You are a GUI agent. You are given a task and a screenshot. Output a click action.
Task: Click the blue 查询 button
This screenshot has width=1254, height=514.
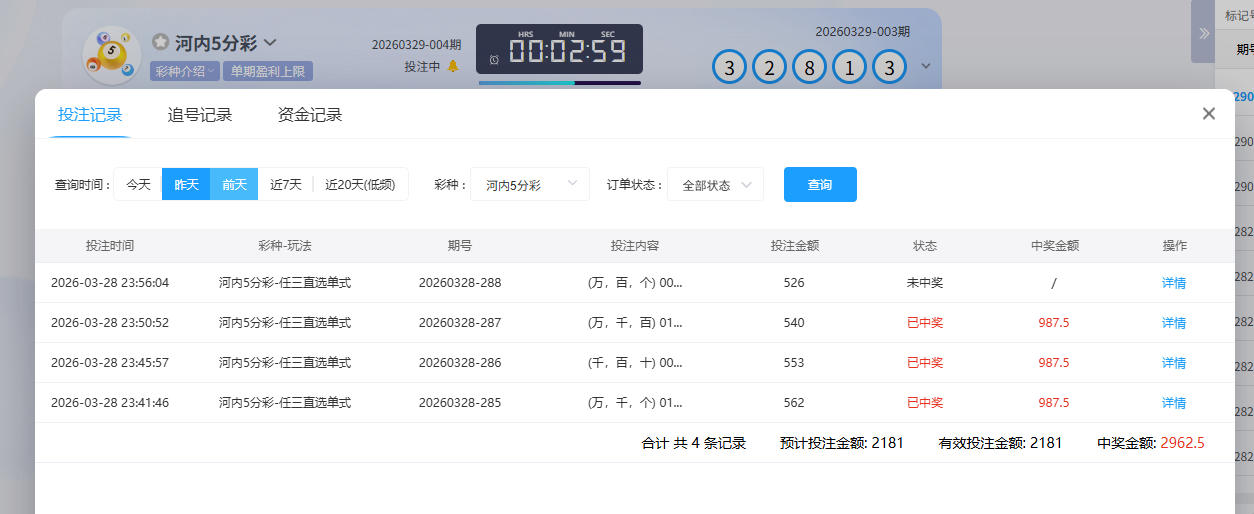point(820,185)
